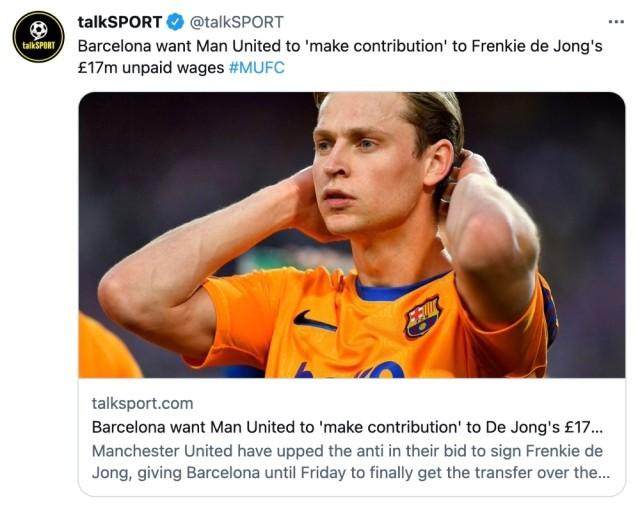Click the partial orange shirt at the photo's left edge

(104, 350)
